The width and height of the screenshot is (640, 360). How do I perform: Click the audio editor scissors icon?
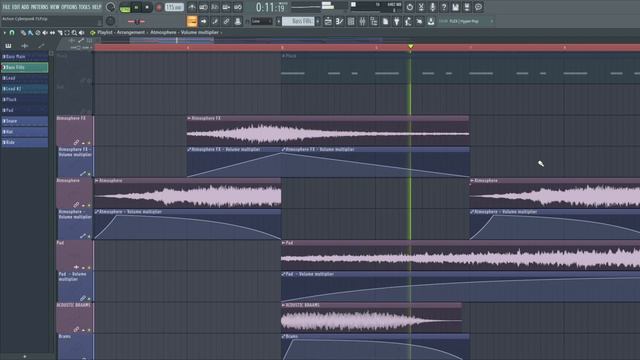tap(421, 7)
